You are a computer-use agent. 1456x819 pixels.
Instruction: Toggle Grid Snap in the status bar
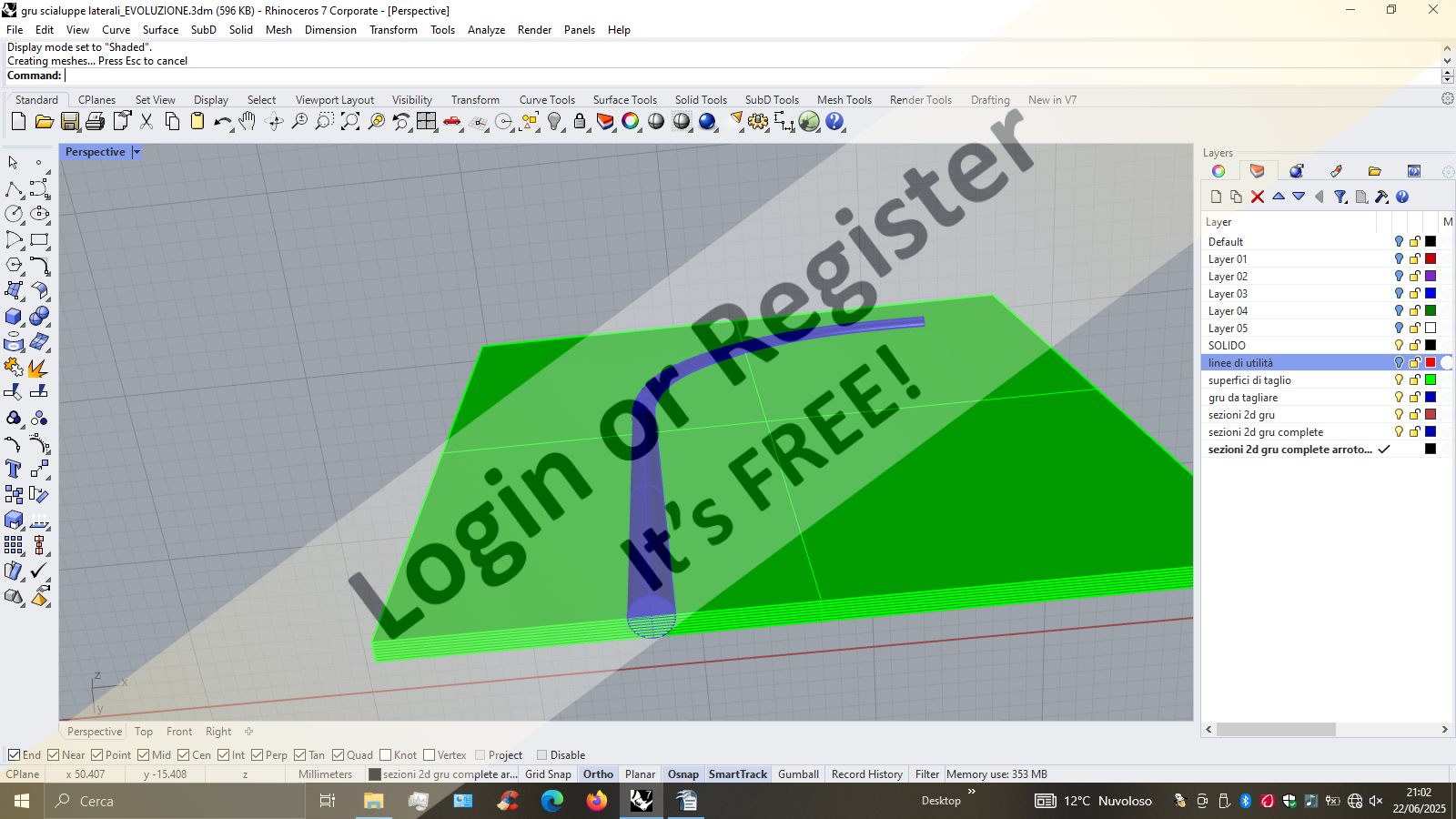click(x=548, y=774)
